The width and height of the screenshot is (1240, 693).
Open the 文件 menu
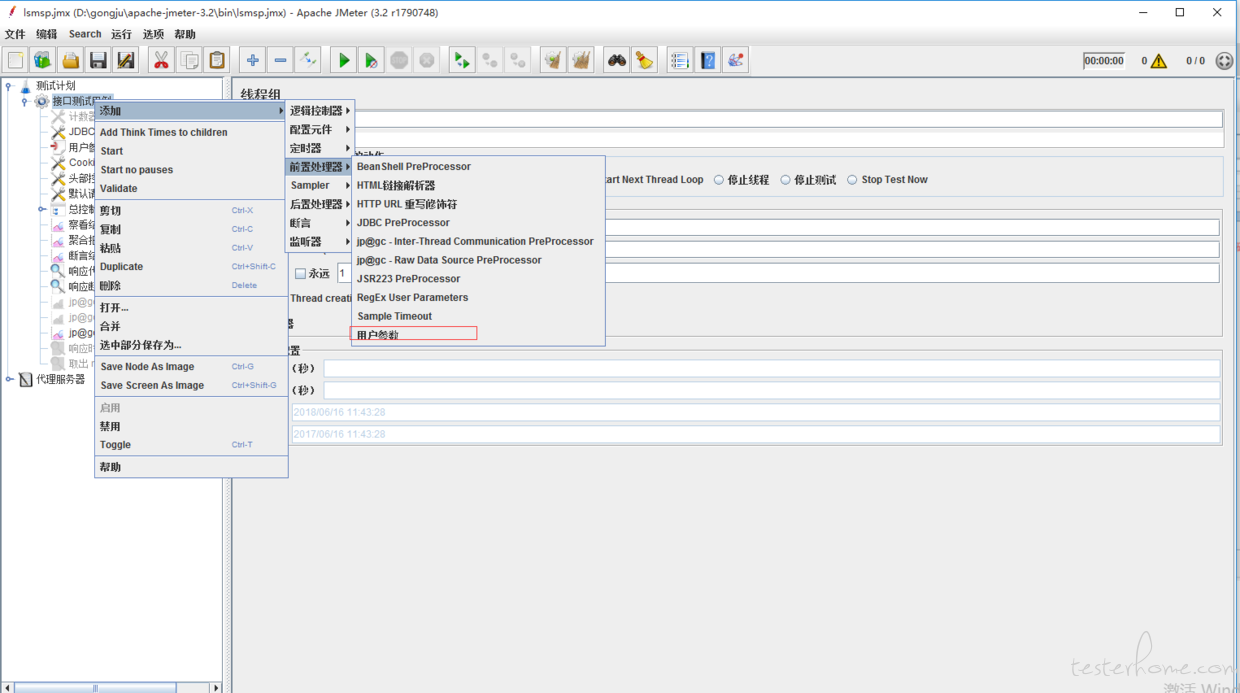(x=15, y=34)
